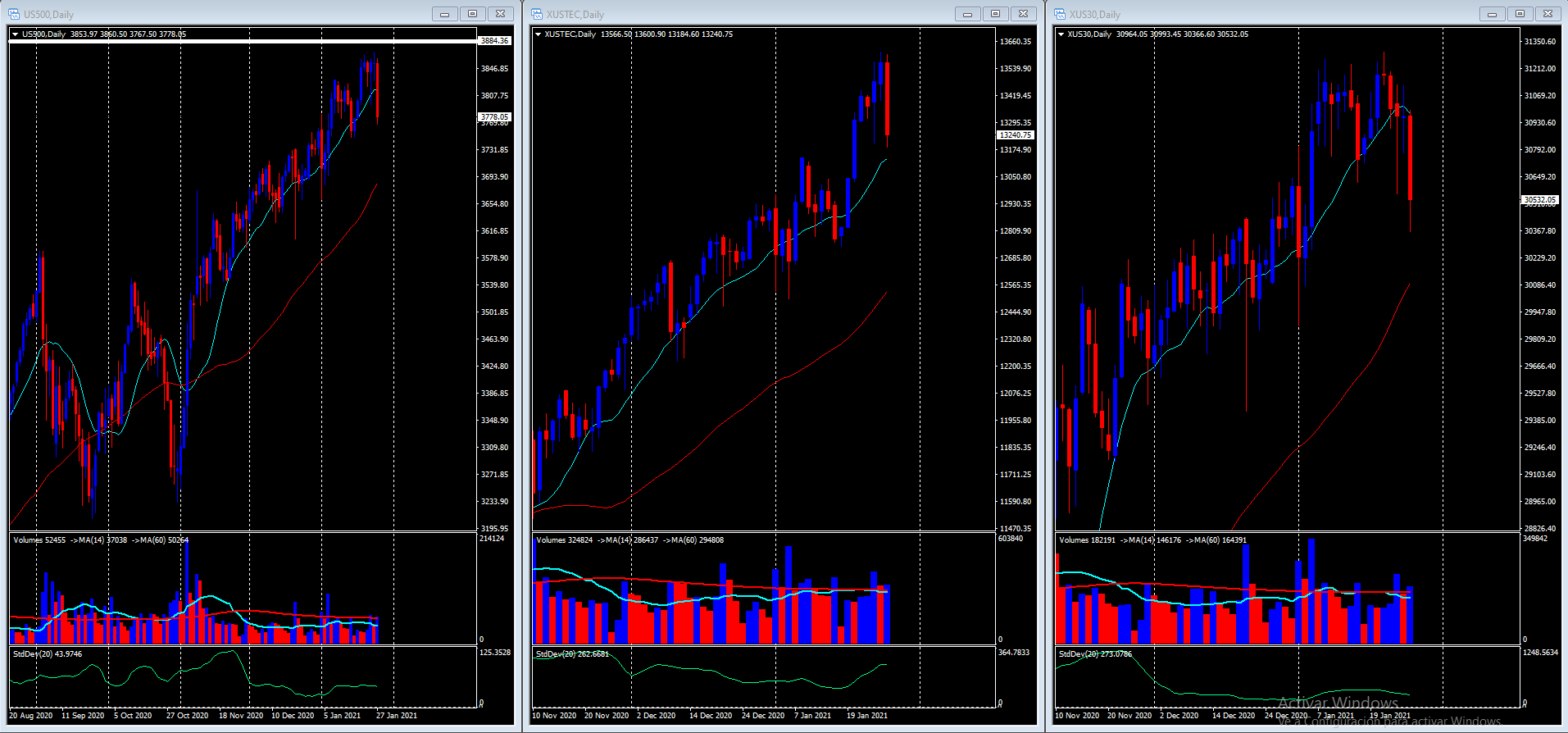Minimize the US500,Daily chart window
Viewport: 1568px width, 733px height.
click(x=445, y=14)
